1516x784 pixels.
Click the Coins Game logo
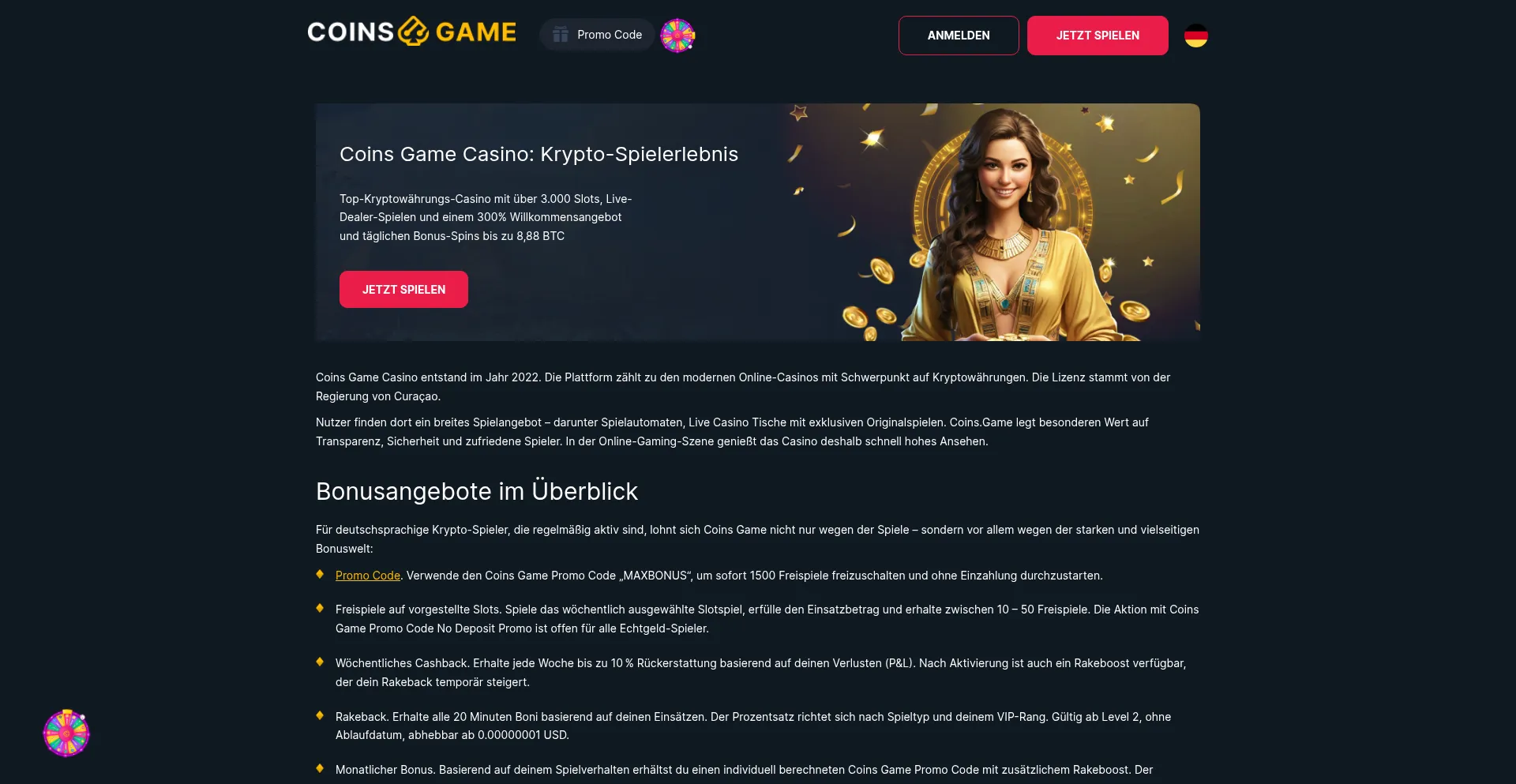(411, 32)
